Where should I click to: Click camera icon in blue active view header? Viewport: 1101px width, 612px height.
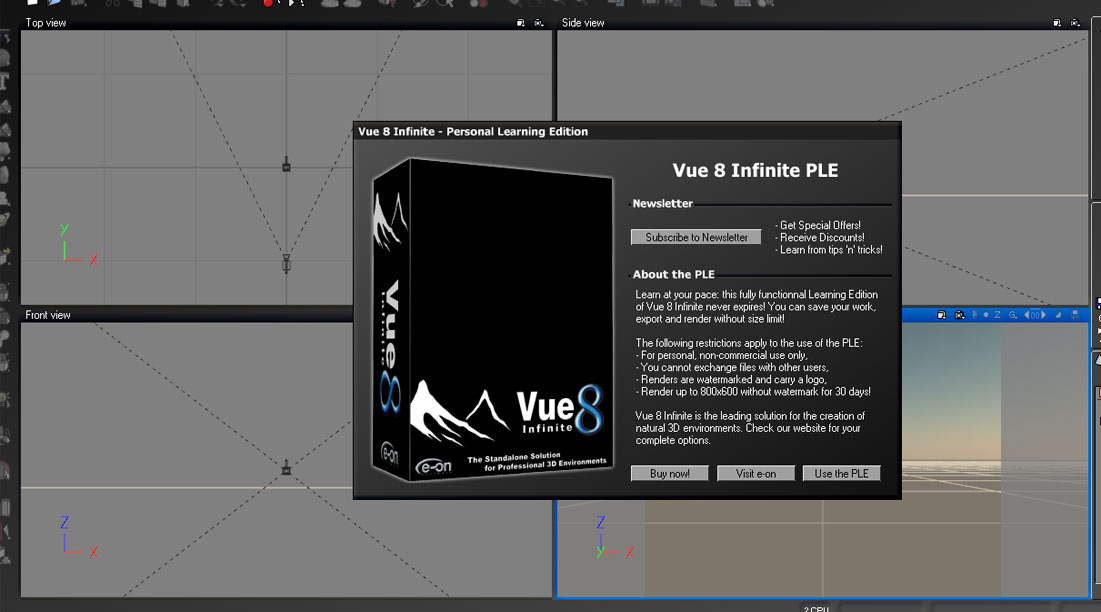coord(960,315)
